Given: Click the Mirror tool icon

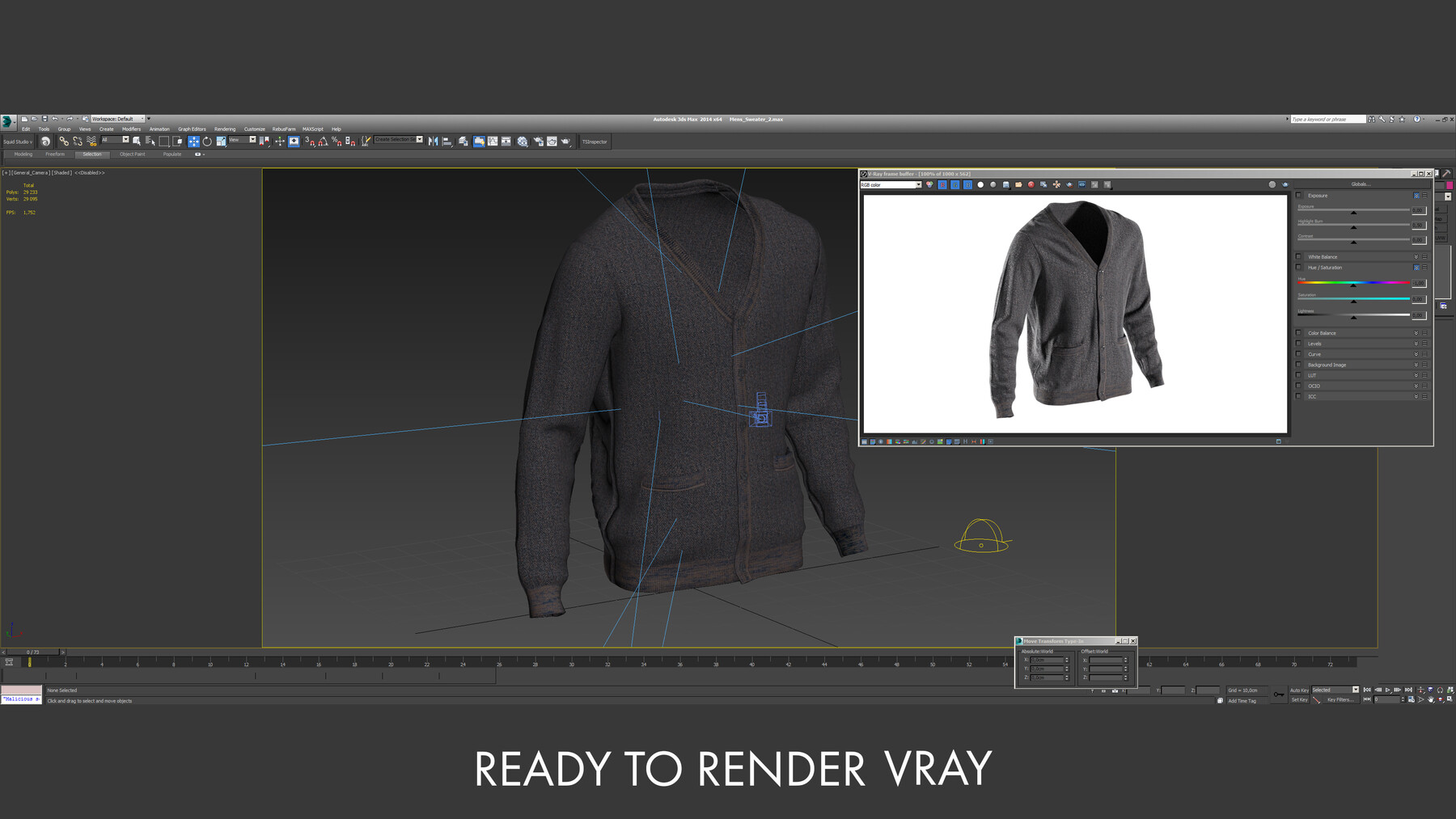Looking at the screenshot, I should (x=433, y=141).
